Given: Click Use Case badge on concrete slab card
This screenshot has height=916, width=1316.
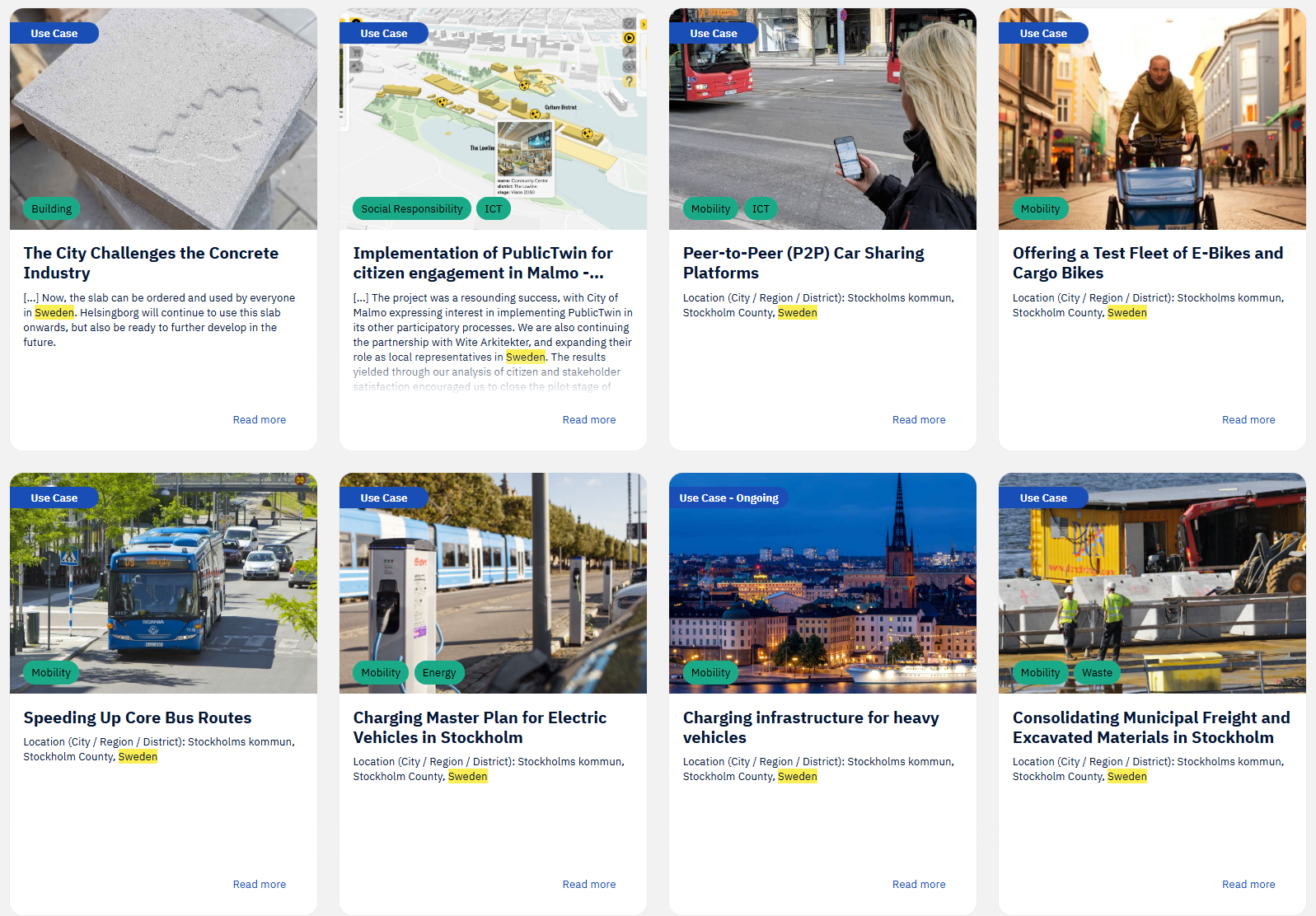Looking at the screenshot, I should 54,33.
